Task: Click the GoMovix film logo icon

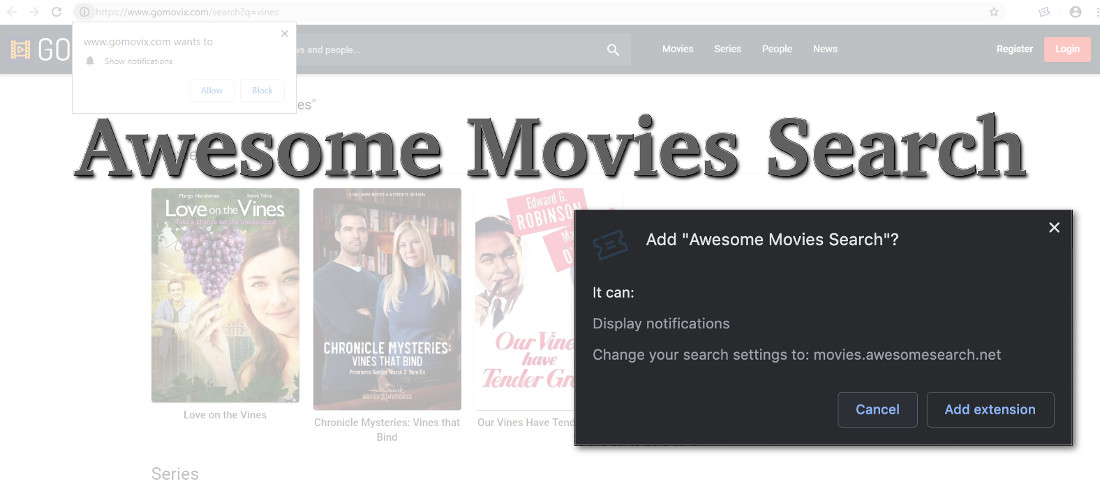Action: (20, 50)
